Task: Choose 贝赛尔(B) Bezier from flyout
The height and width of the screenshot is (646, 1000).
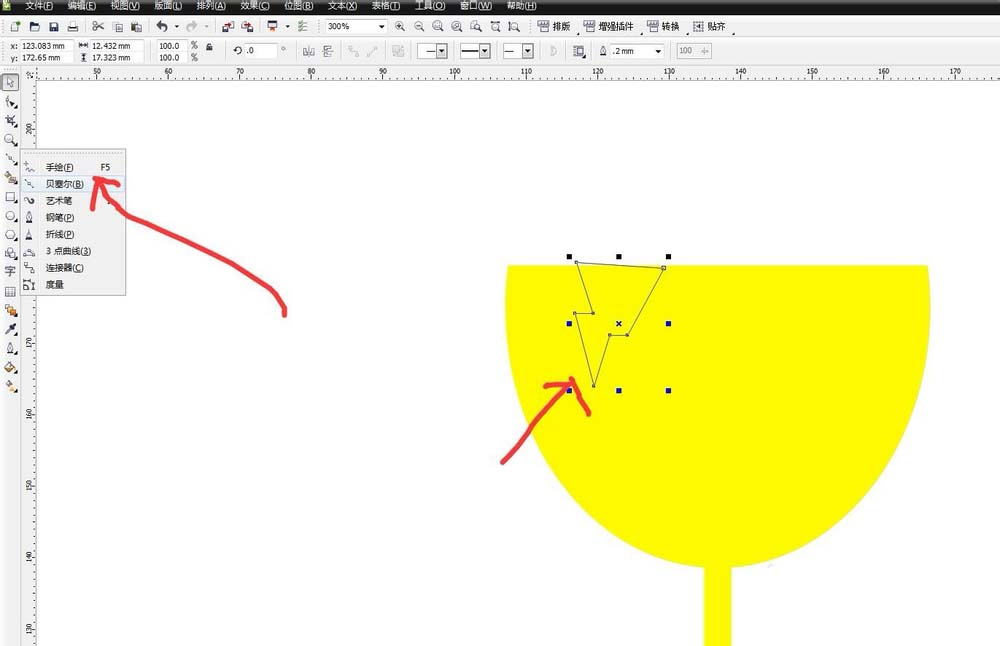Action: [73, 184]
